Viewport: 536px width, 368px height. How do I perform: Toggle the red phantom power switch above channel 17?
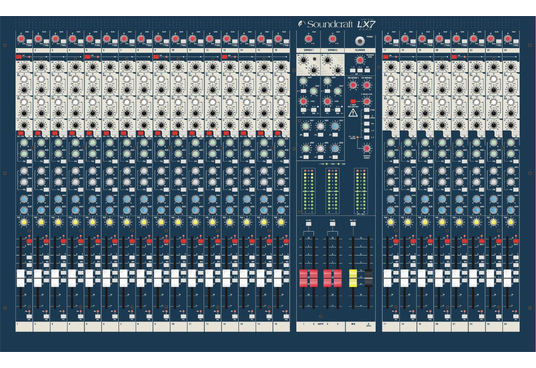pyautogui.click(x=386, y=57)
